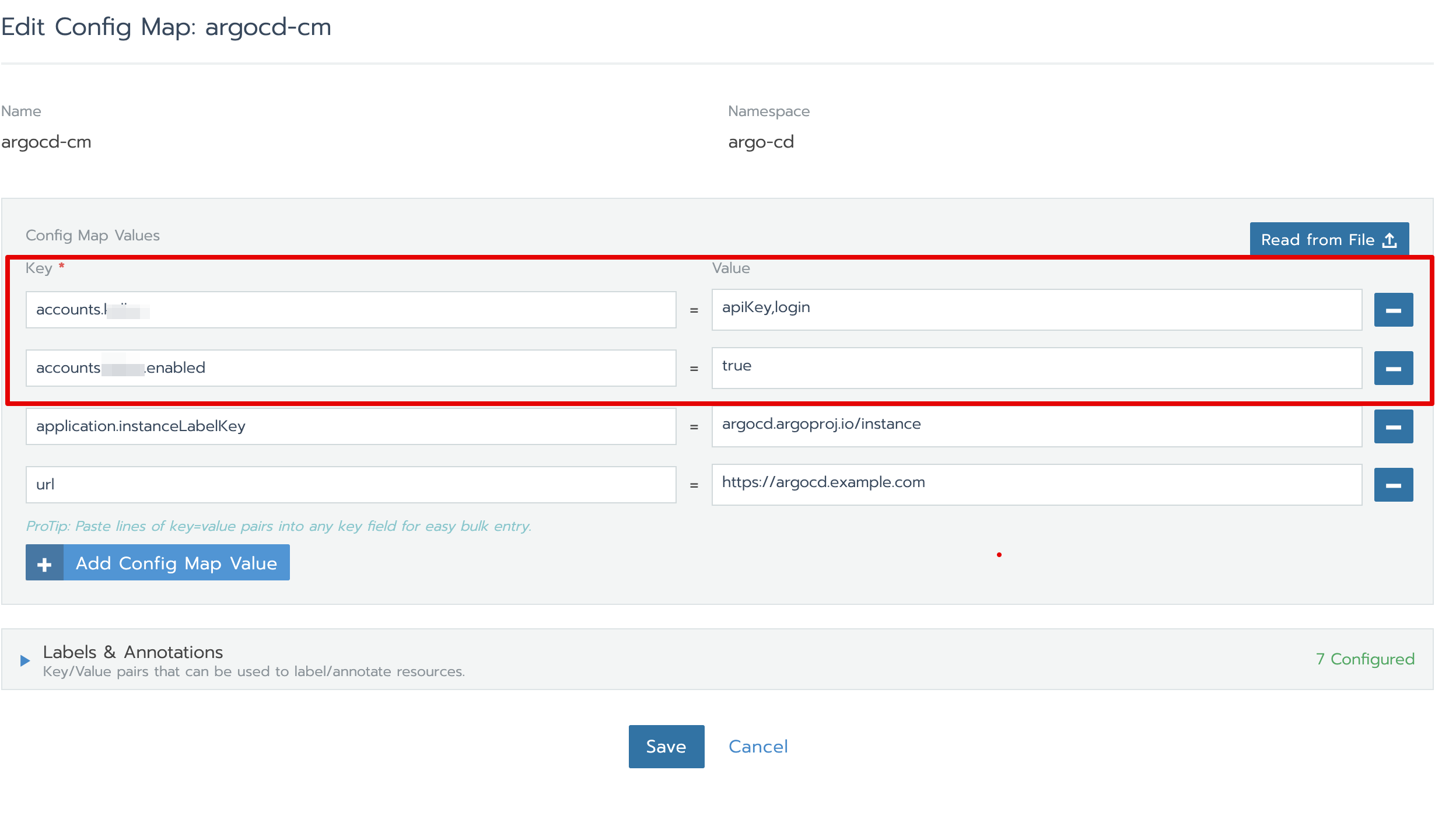Image resolution: width=1456 pixels, height=840 pixels.
Task: Edit the https://argocd.example.com value field
Action: [x=1037, y=485]
